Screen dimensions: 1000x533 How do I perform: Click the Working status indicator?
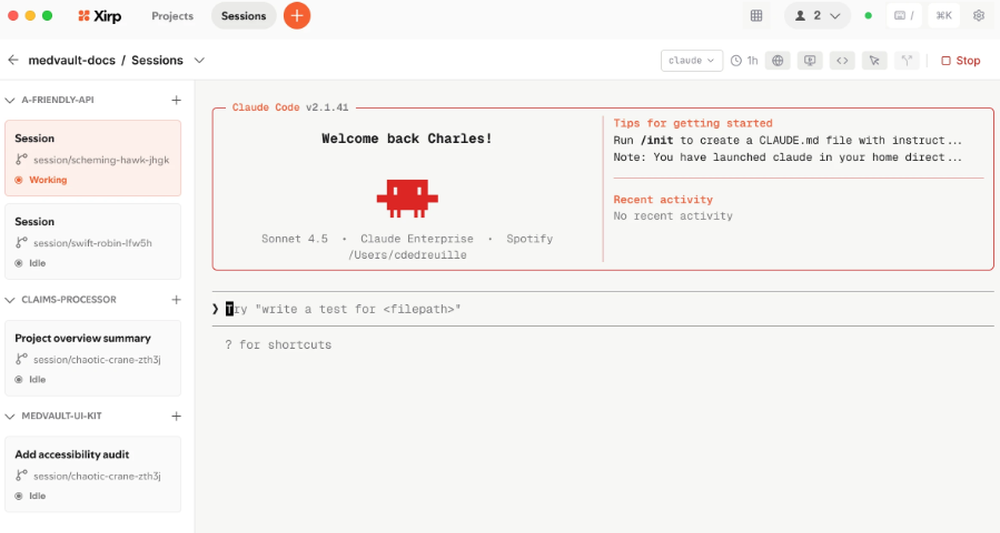[41, 180]
